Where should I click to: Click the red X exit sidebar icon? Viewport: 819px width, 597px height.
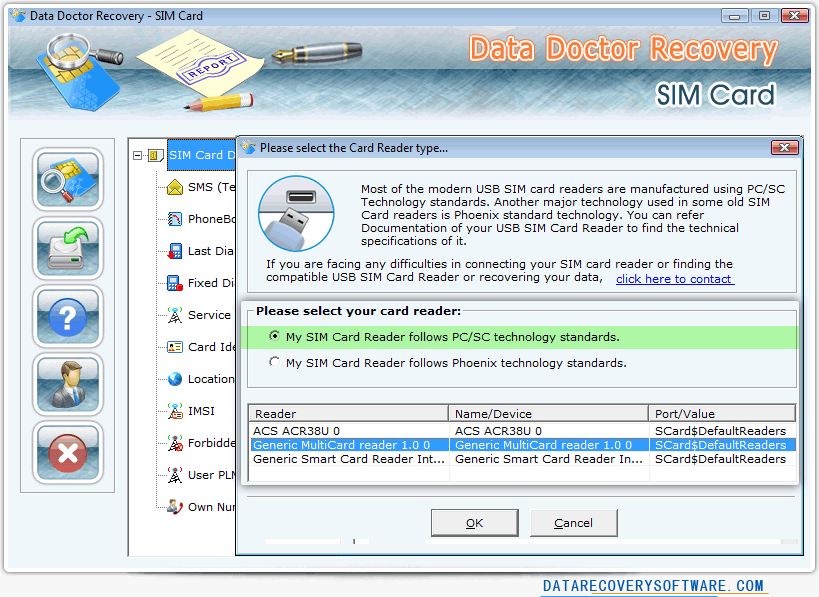click(x=68, y=452)
